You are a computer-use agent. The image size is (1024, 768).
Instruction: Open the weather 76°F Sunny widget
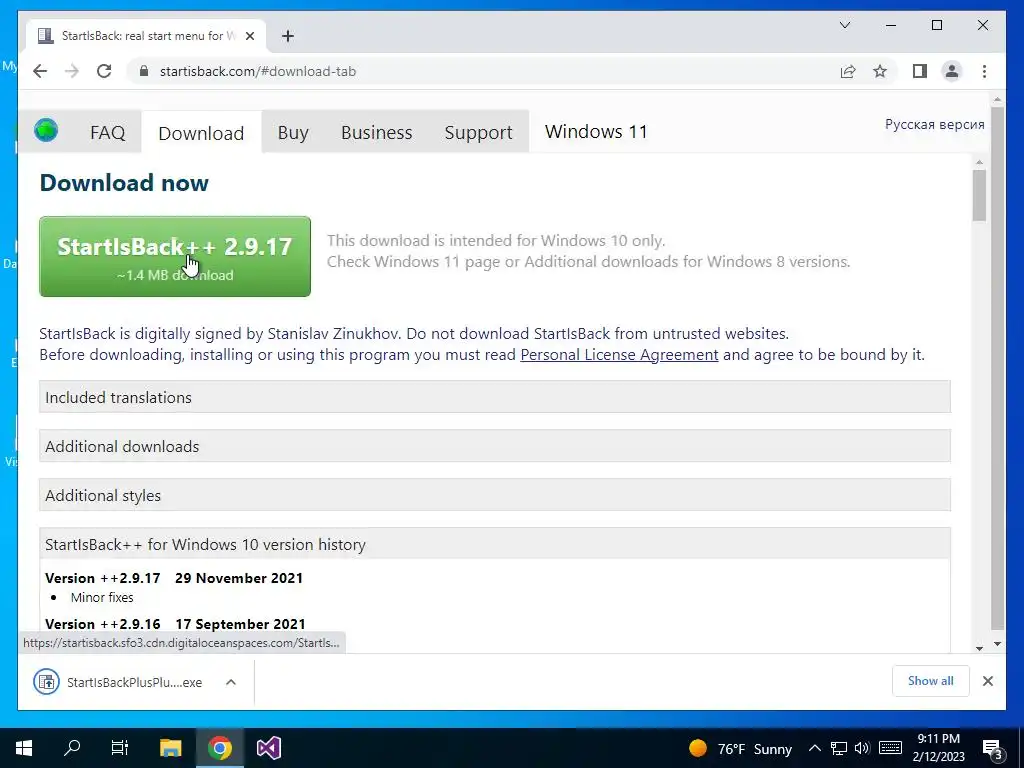(740, 748)
